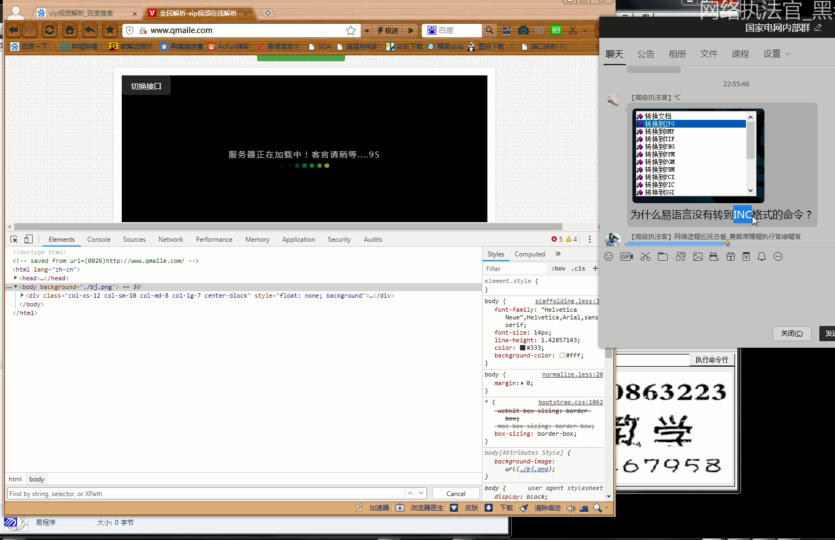835x540 pixels.
Task: Click the 切换接口 button on video player
Action: [x=145, y=86]
